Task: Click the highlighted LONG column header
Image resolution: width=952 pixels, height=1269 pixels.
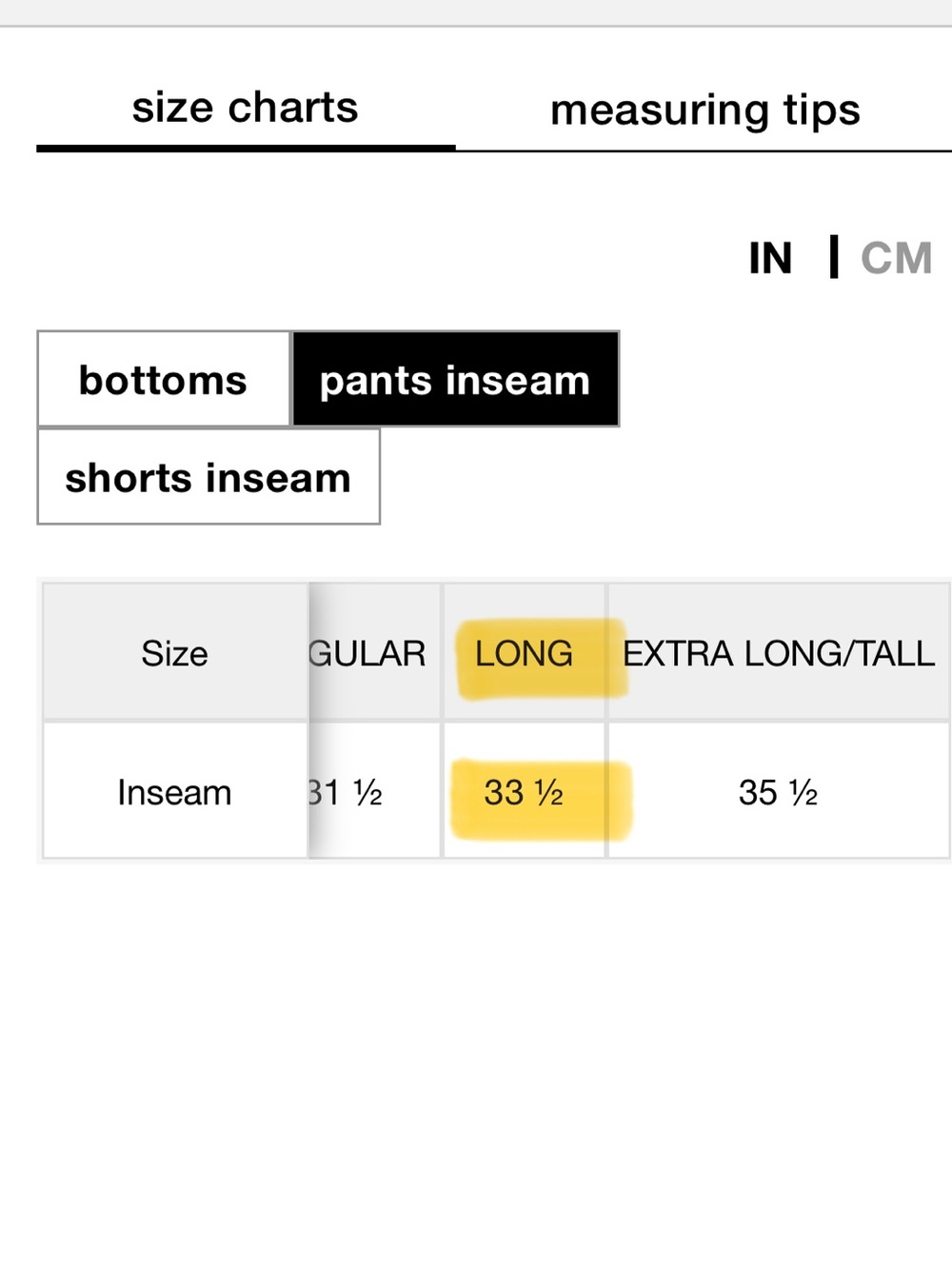Action: (524, 653)
